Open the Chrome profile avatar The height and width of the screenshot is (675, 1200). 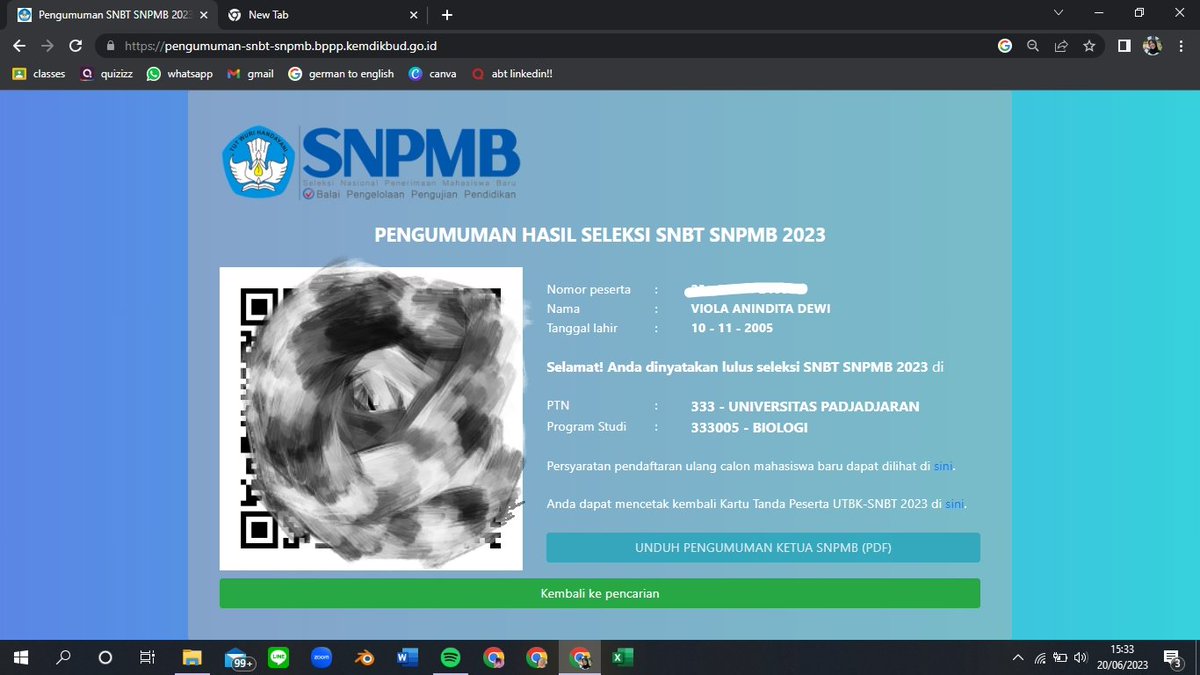pos(1152,46)
